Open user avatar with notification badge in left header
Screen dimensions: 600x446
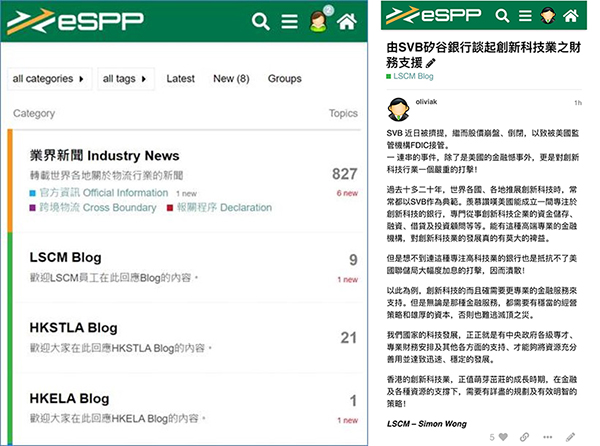[x=318, y=21]
